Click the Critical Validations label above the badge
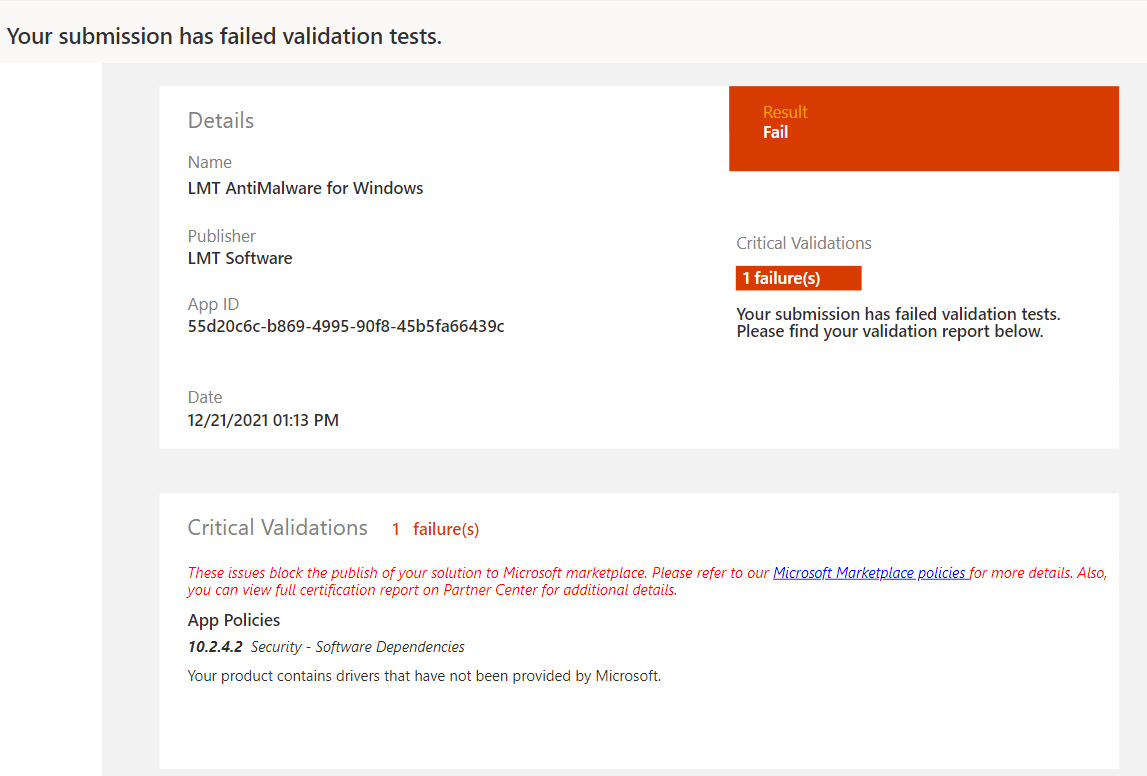 [x=804, y=243]
